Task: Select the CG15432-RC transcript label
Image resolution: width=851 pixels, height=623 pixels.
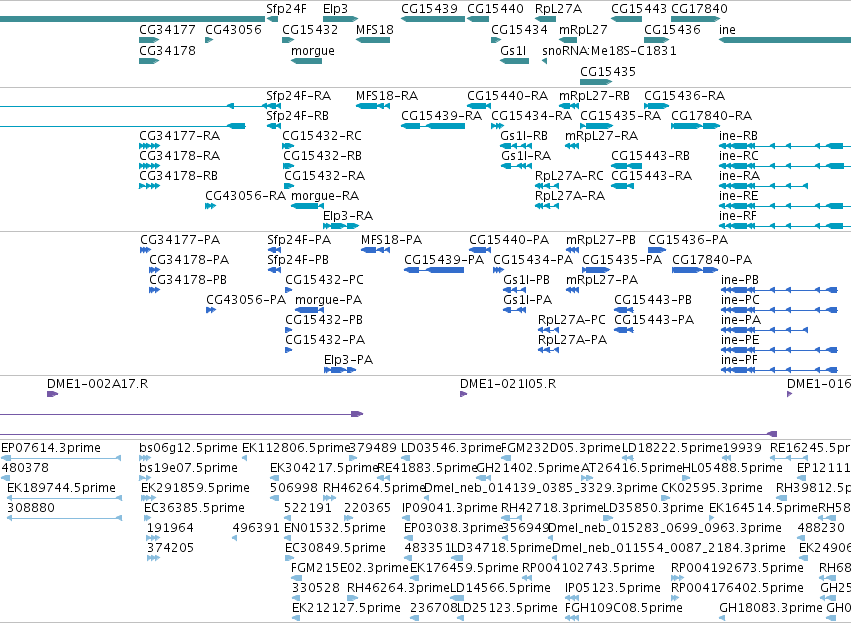Action: coord(322,136)
